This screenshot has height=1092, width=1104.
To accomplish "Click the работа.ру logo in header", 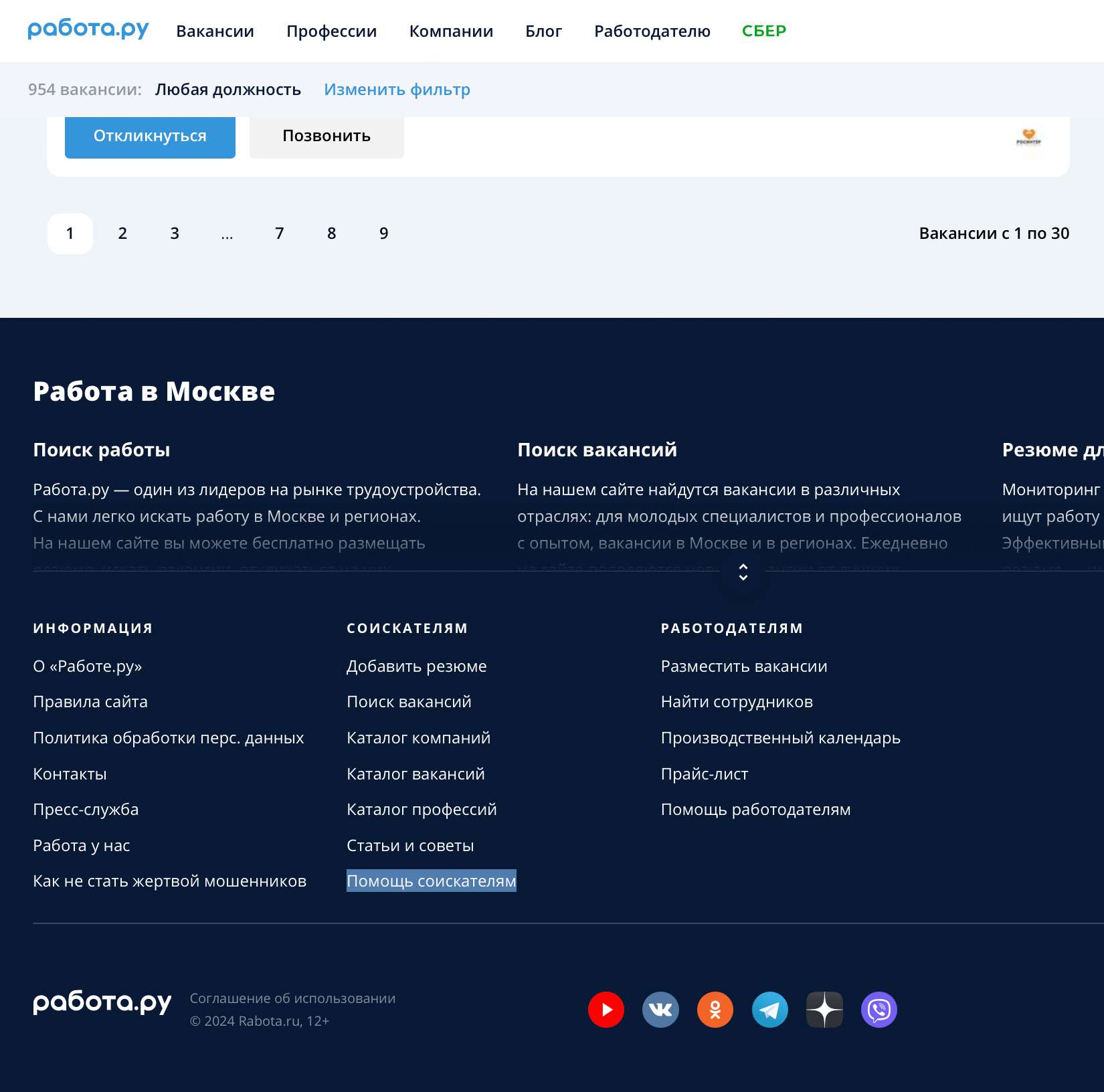I will tap(88, 29).
